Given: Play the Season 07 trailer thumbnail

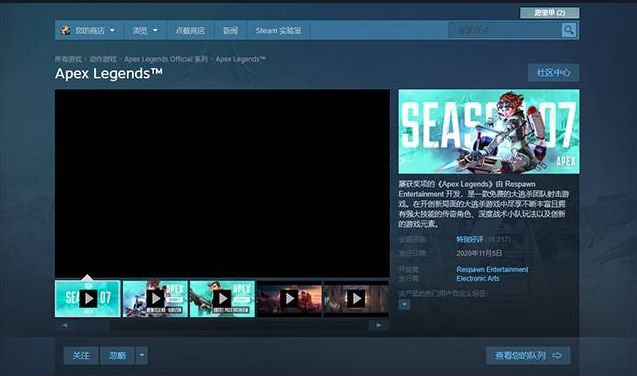Looking at the screenshot, I should 88,298.
